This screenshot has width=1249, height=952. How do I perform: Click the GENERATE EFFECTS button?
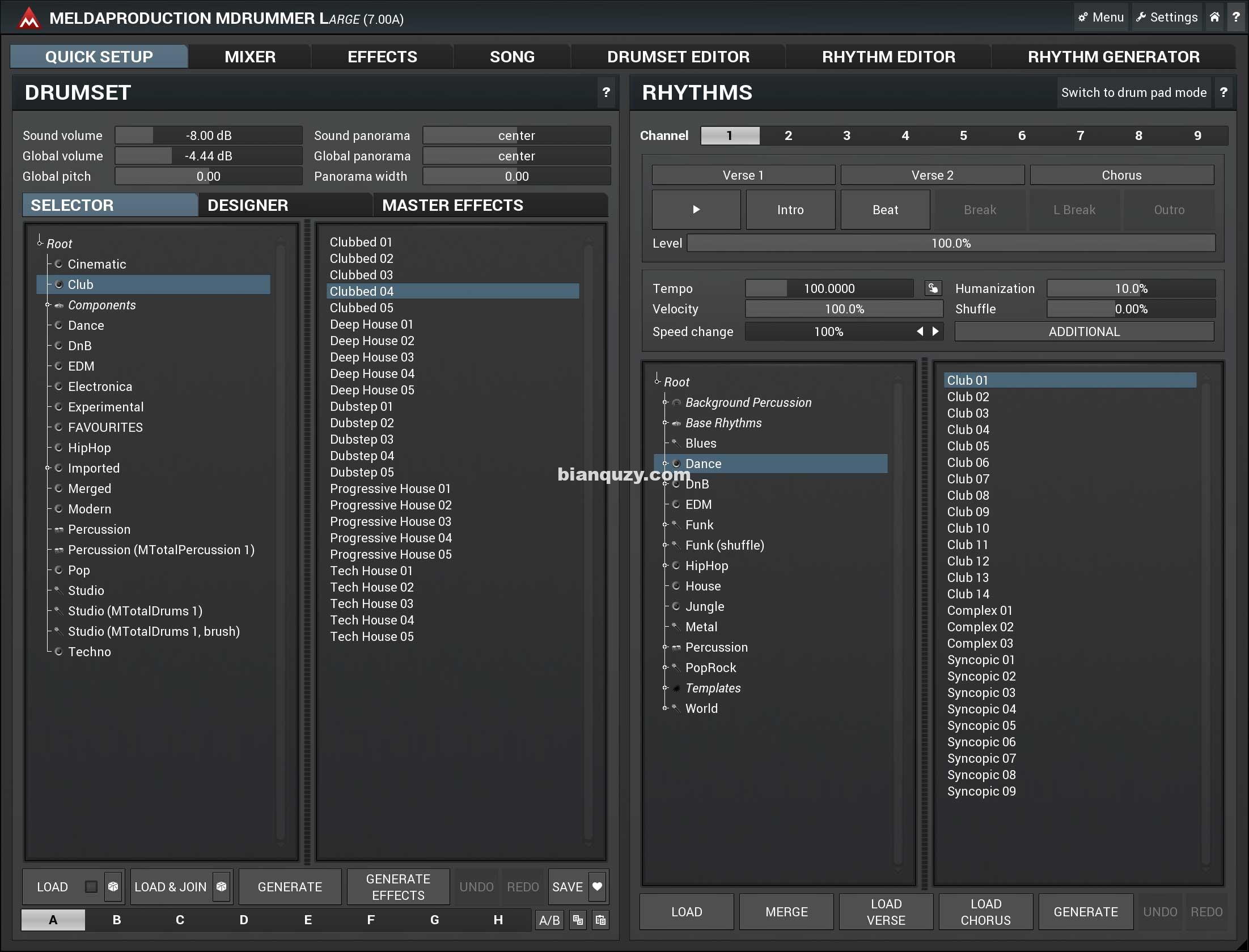pyautogui.click(x=398, y=887)
